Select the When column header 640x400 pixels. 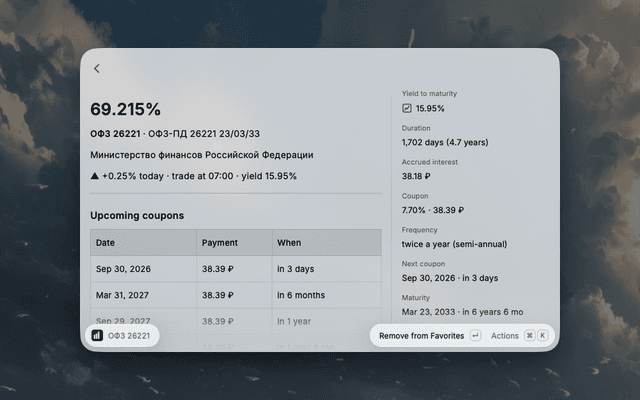(327, 242)
